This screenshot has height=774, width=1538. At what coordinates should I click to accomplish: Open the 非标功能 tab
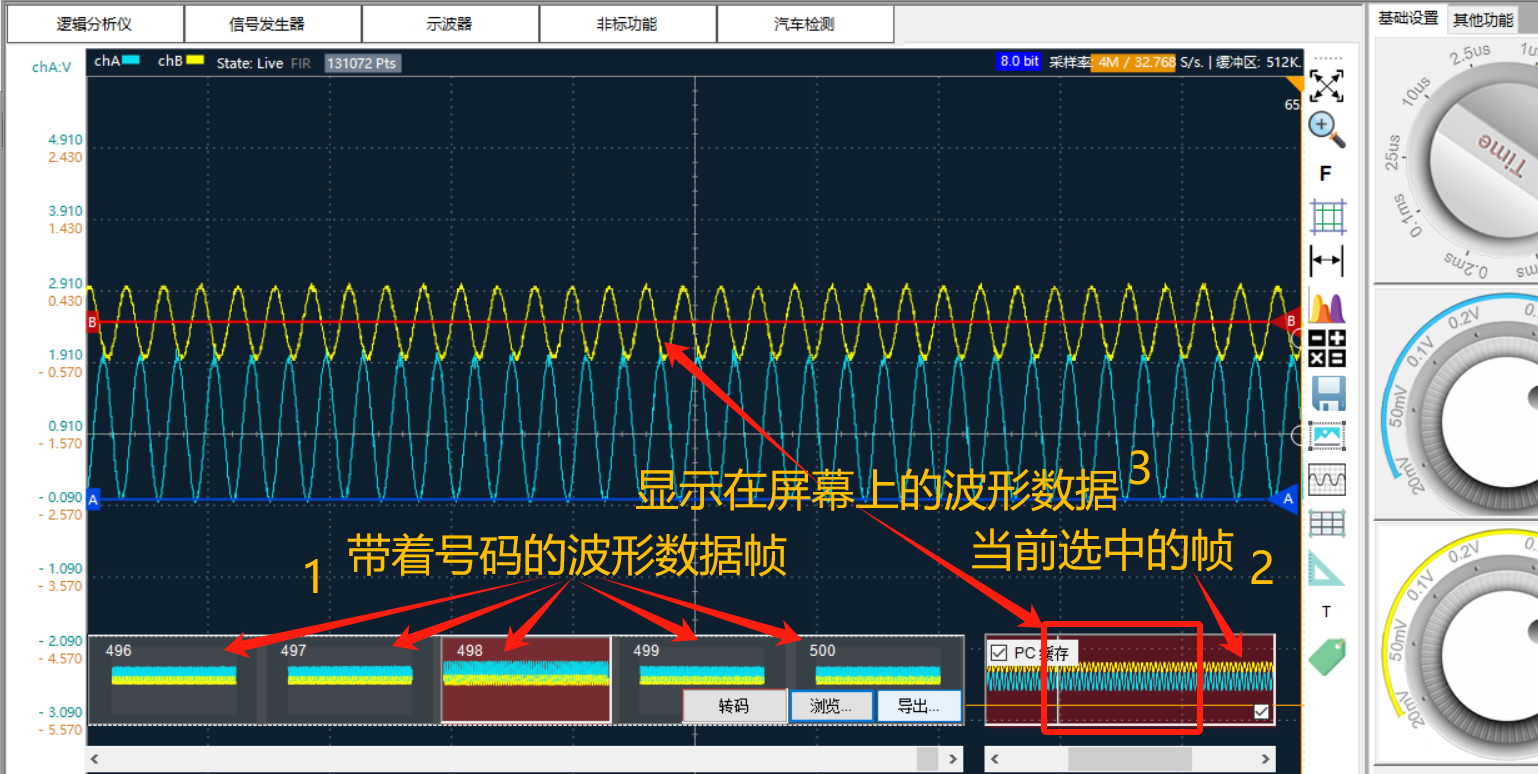pyautogui.click(x=627, y=24)
